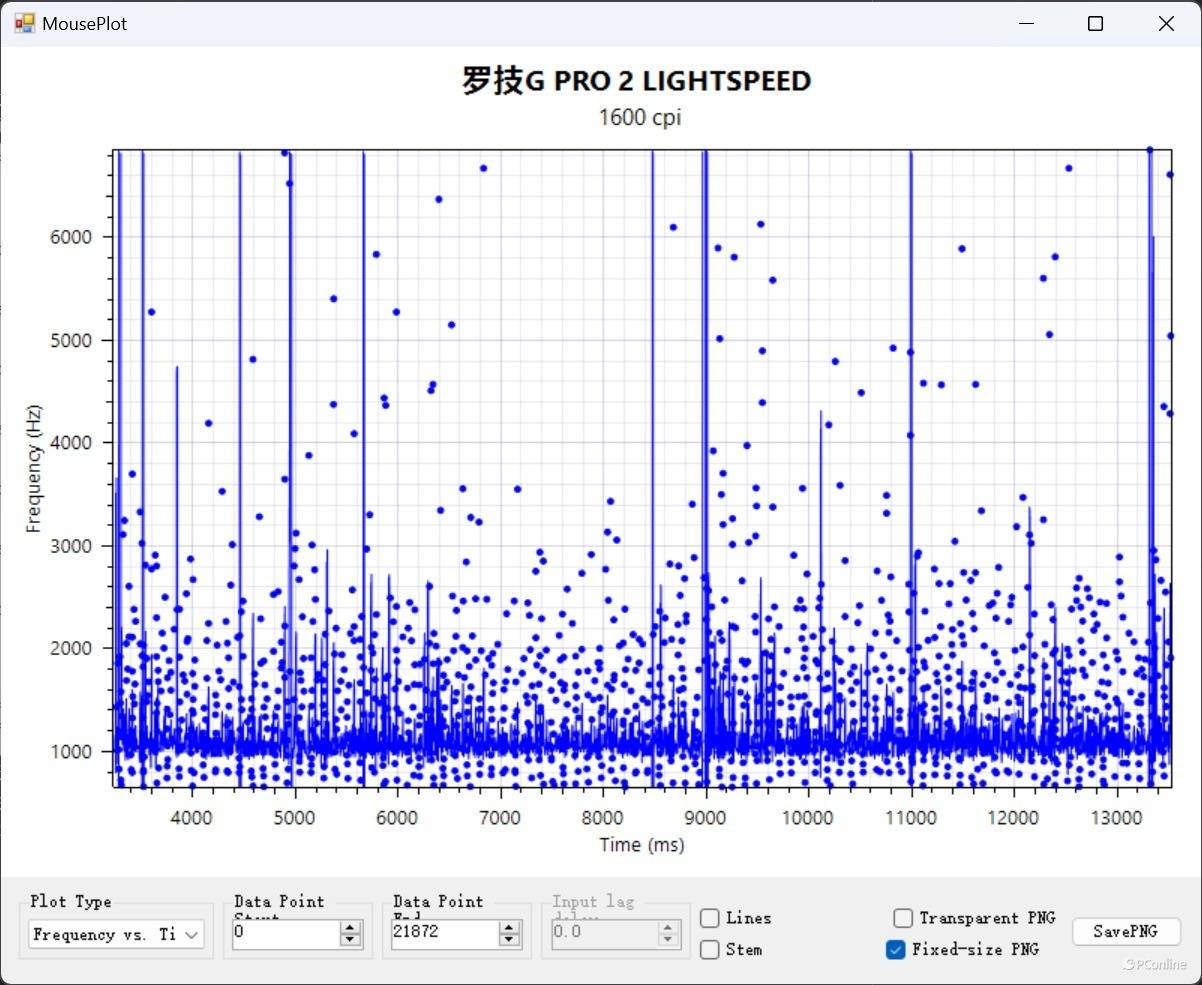The height and width of the screenshot is (985, 1202).
Task: Click the Data Point End field showing 21872
Action: pos(444,933)
